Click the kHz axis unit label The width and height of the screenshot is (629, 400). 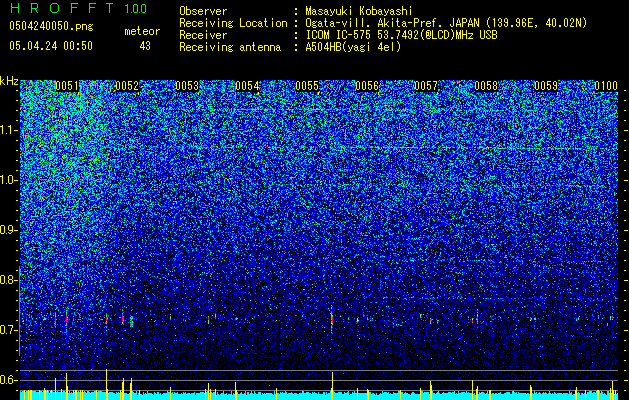[x=9, y=81]
